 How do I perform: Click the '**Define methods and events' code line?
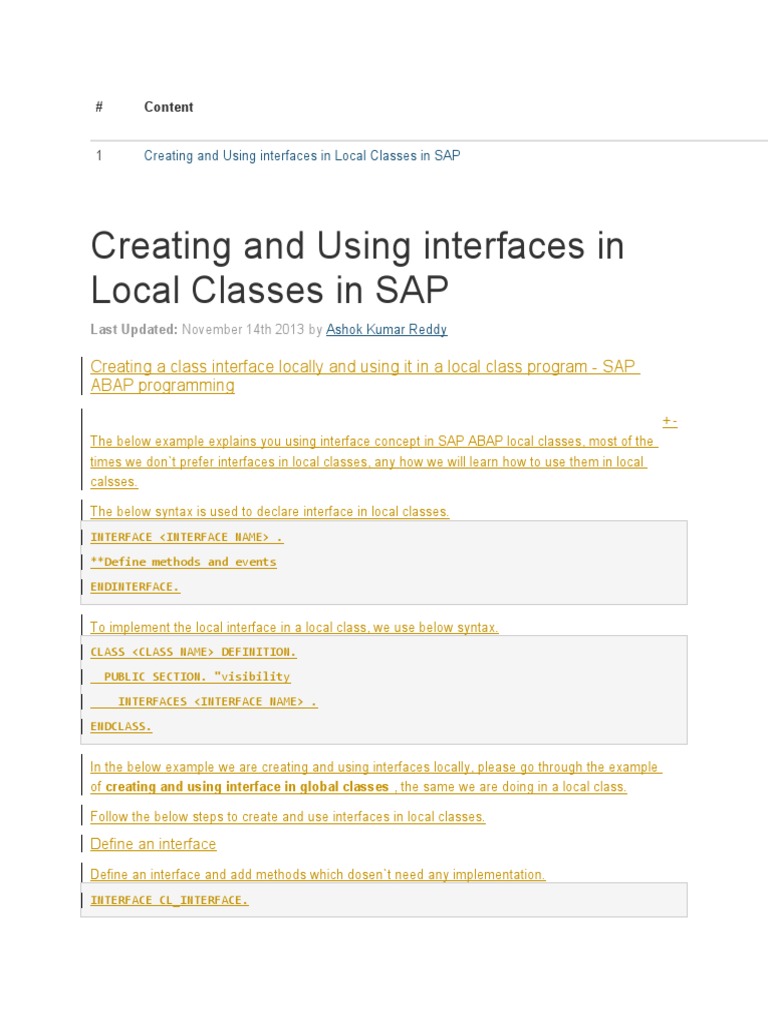tap(183, 562)
